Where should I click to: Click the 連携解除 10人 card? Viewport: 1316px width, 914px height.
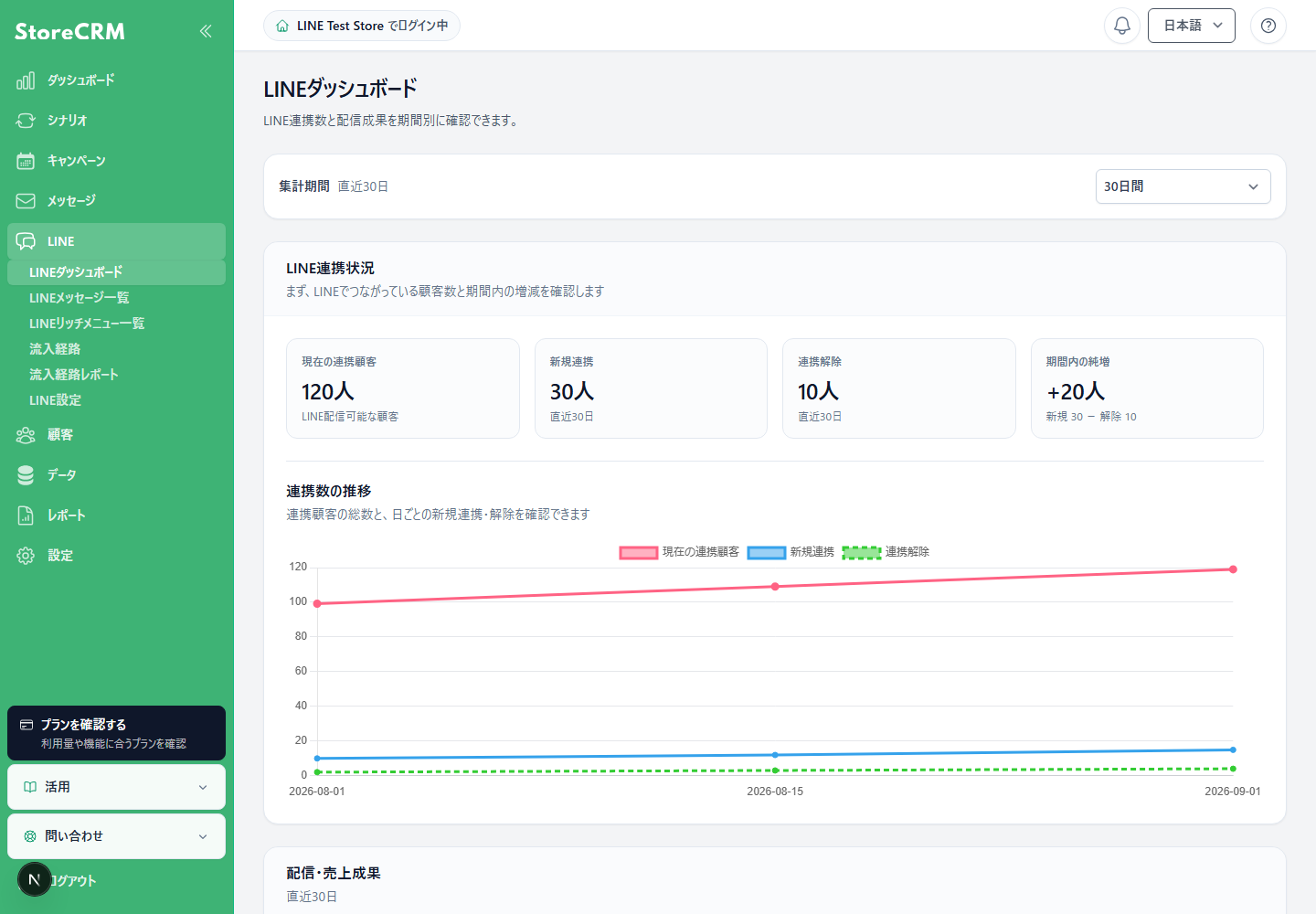899,388
